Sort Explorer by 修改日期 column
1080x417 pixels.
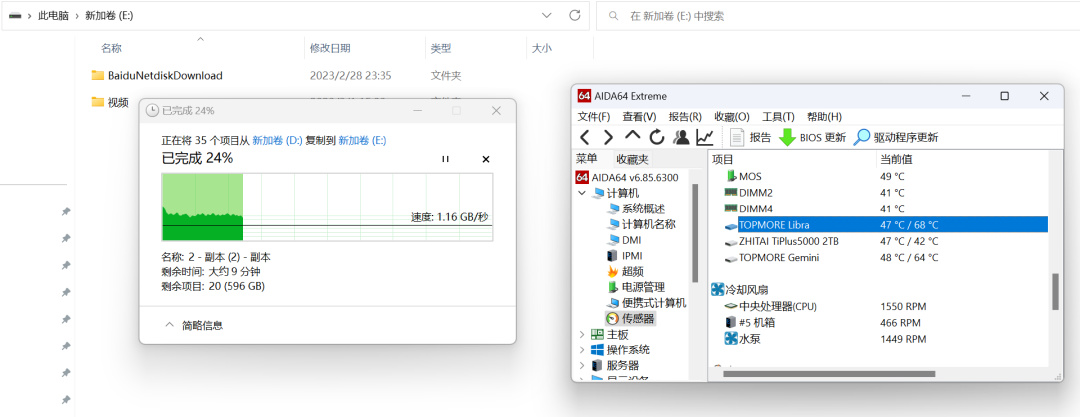coord(330,48)
